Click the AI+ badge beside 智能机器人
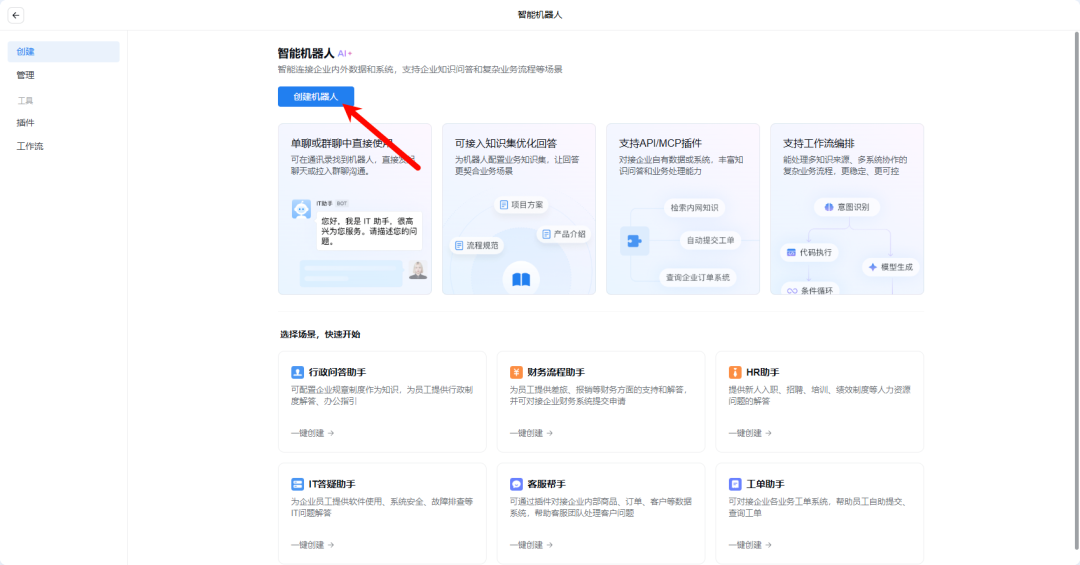The width and height of the screenshot is (1080, 565). click(x=344, y=53)
